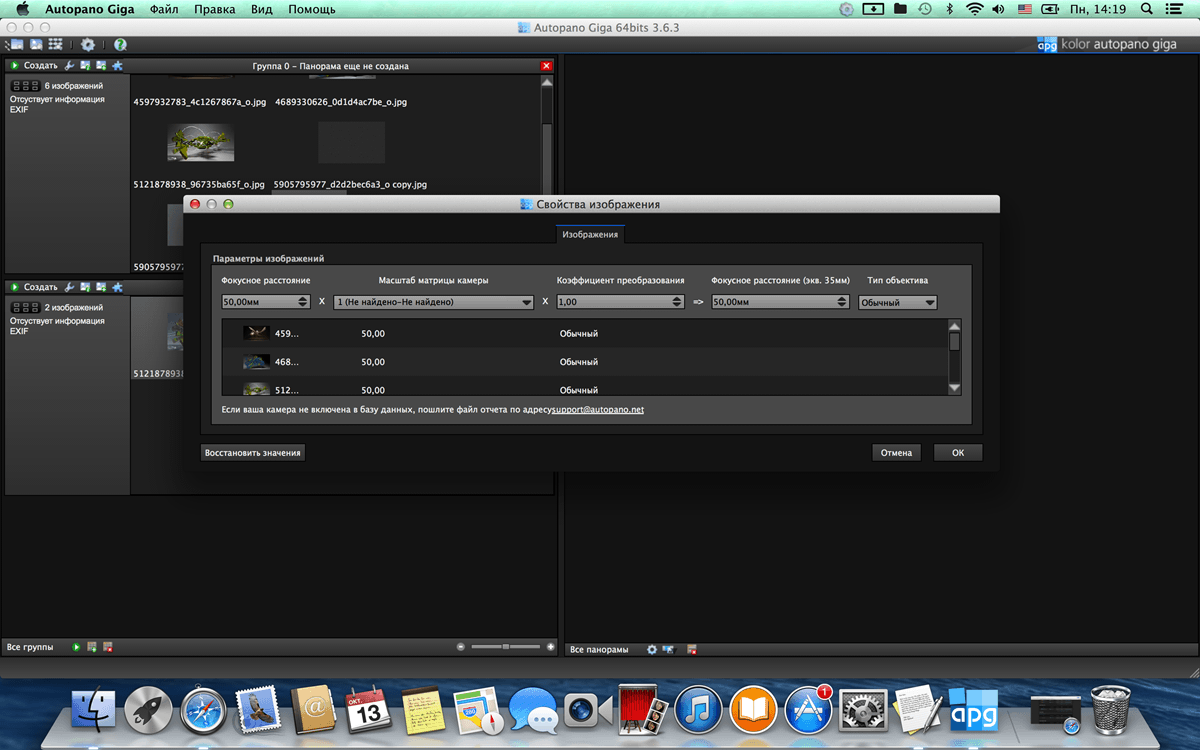Image resolution: width=1200 pixels, height=750 pixels.
Task: Click the browse folder icon in main toolbar
Action: [x=15, y=45]
